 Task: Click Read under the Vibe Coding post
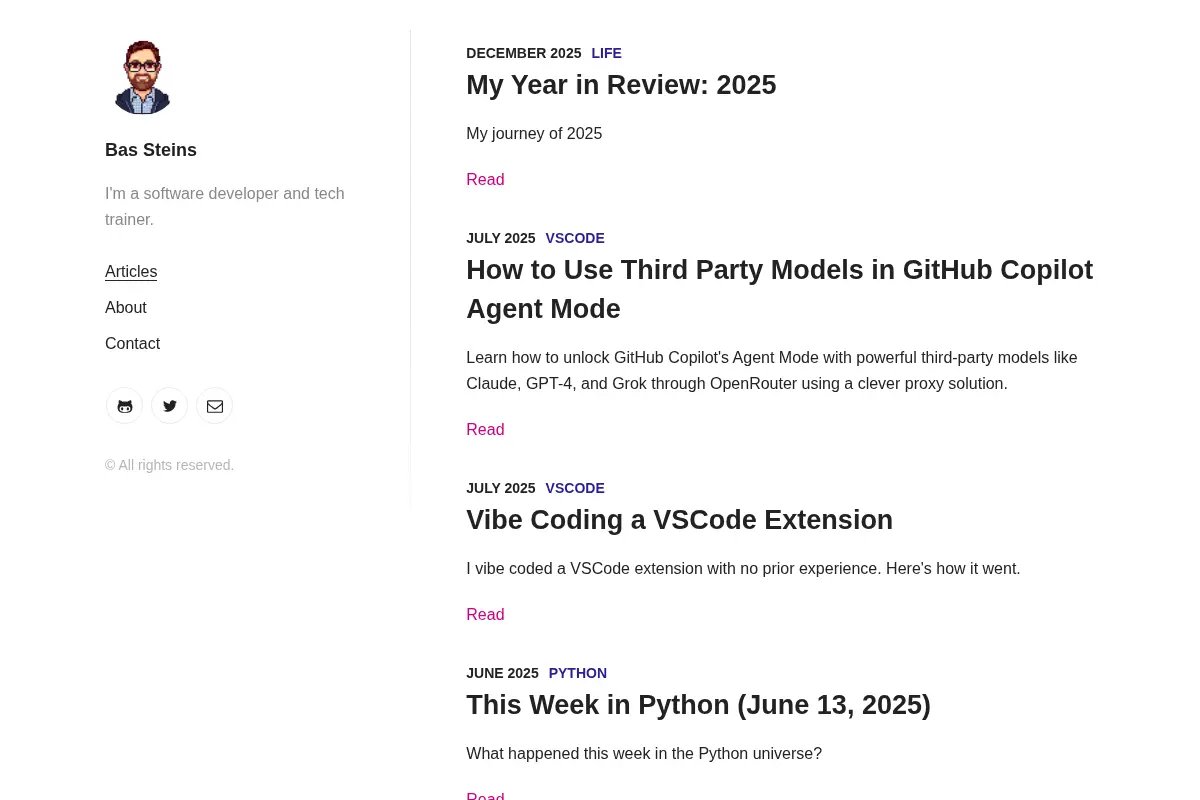tap(485, 615)
